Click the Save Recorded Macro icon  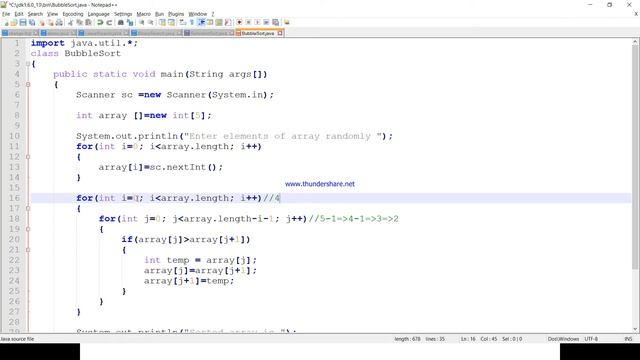[276, 22]
